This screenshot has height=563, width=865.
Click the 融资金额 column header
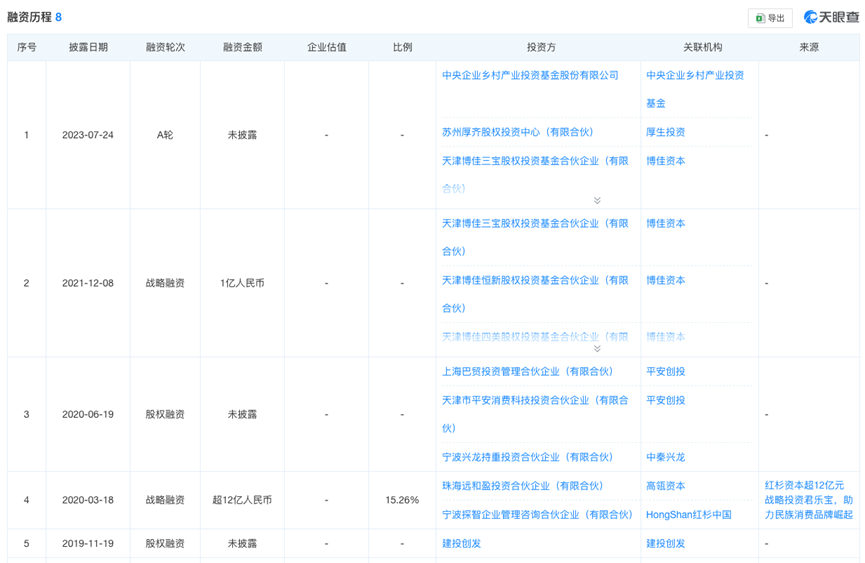[x=243, y=47]
